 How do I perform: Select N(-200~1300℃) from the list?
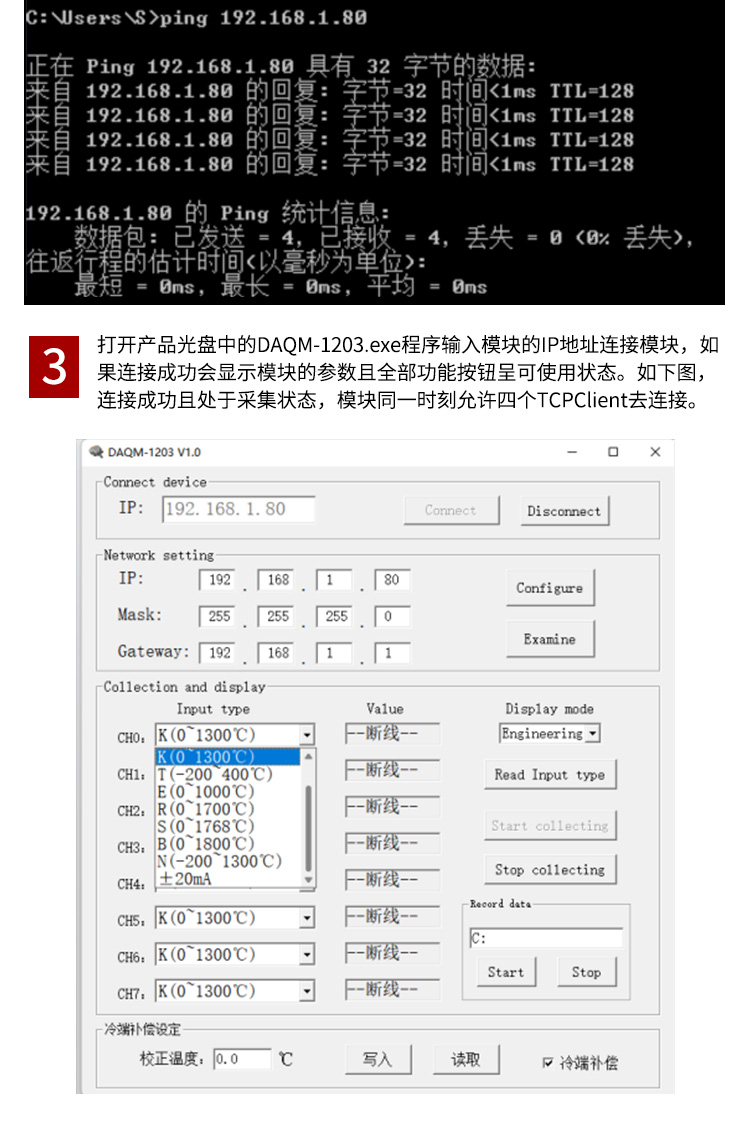click(x=228, y=861)
